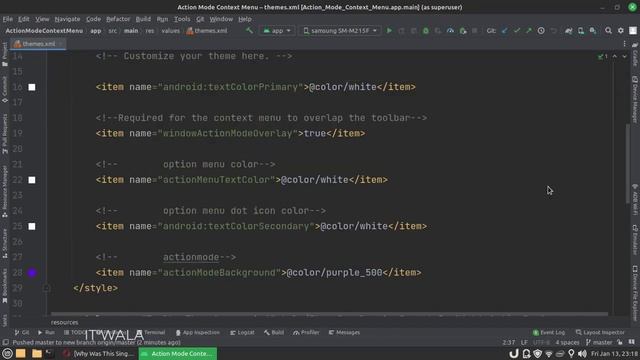640x360 pixels.
Task: Click Search Everywhere magnifier icon
Action: (608, 31)
